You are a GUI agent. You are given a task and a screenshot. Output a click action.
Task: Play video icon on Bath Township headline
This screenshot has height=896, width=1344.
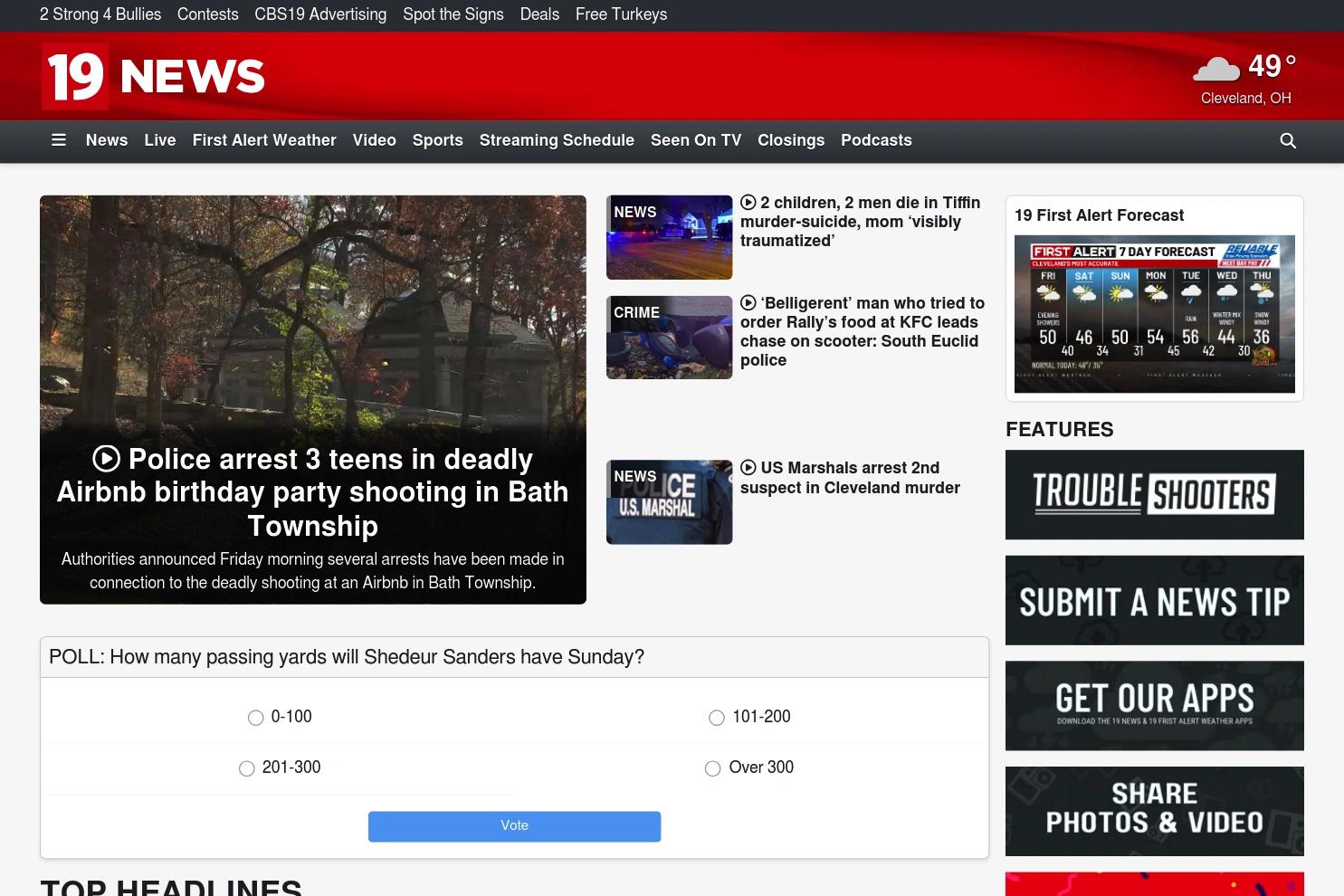(107, 459)
